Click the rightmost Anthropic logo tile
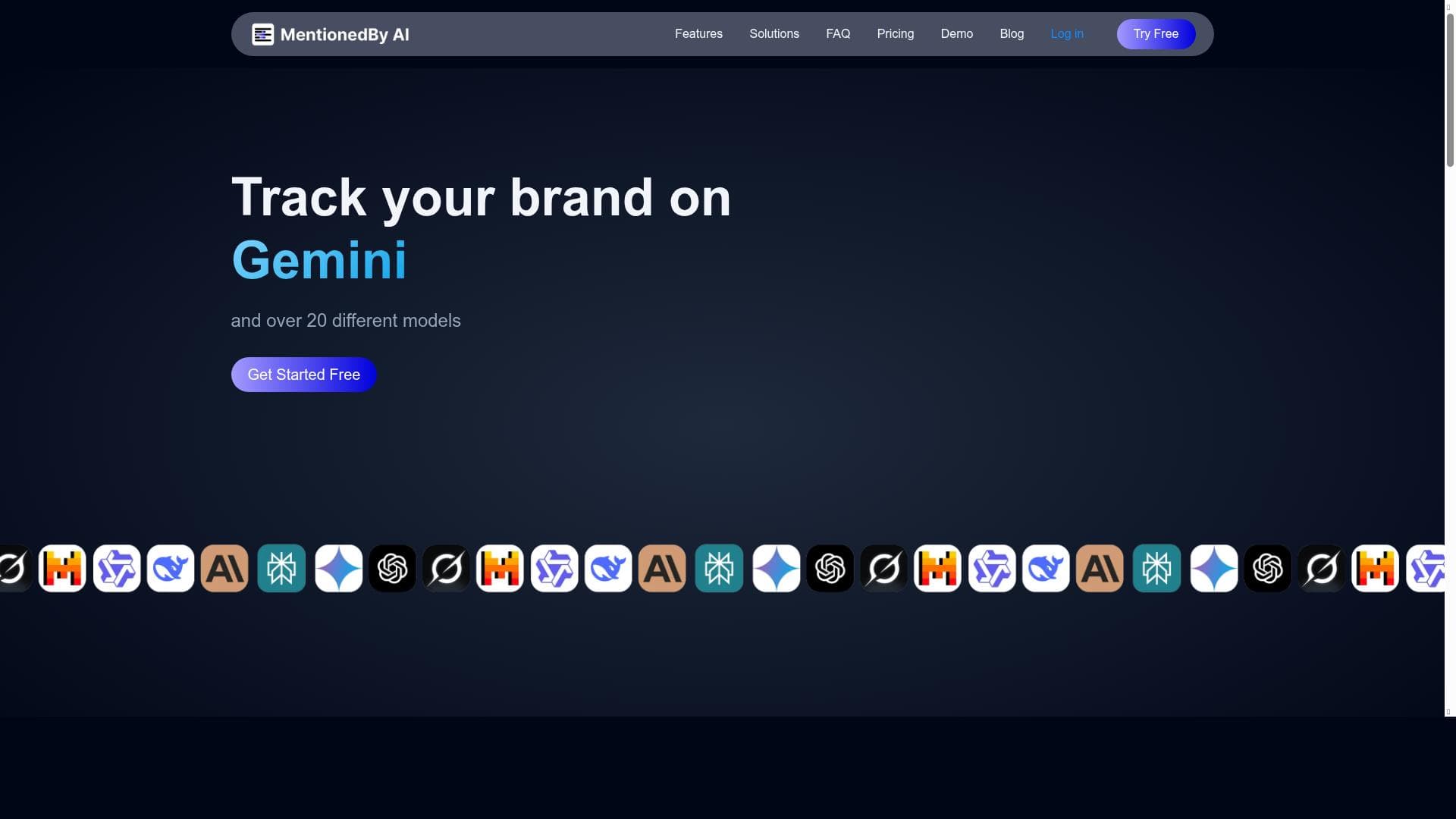The image size is (1456, 819). [1100, 568]
